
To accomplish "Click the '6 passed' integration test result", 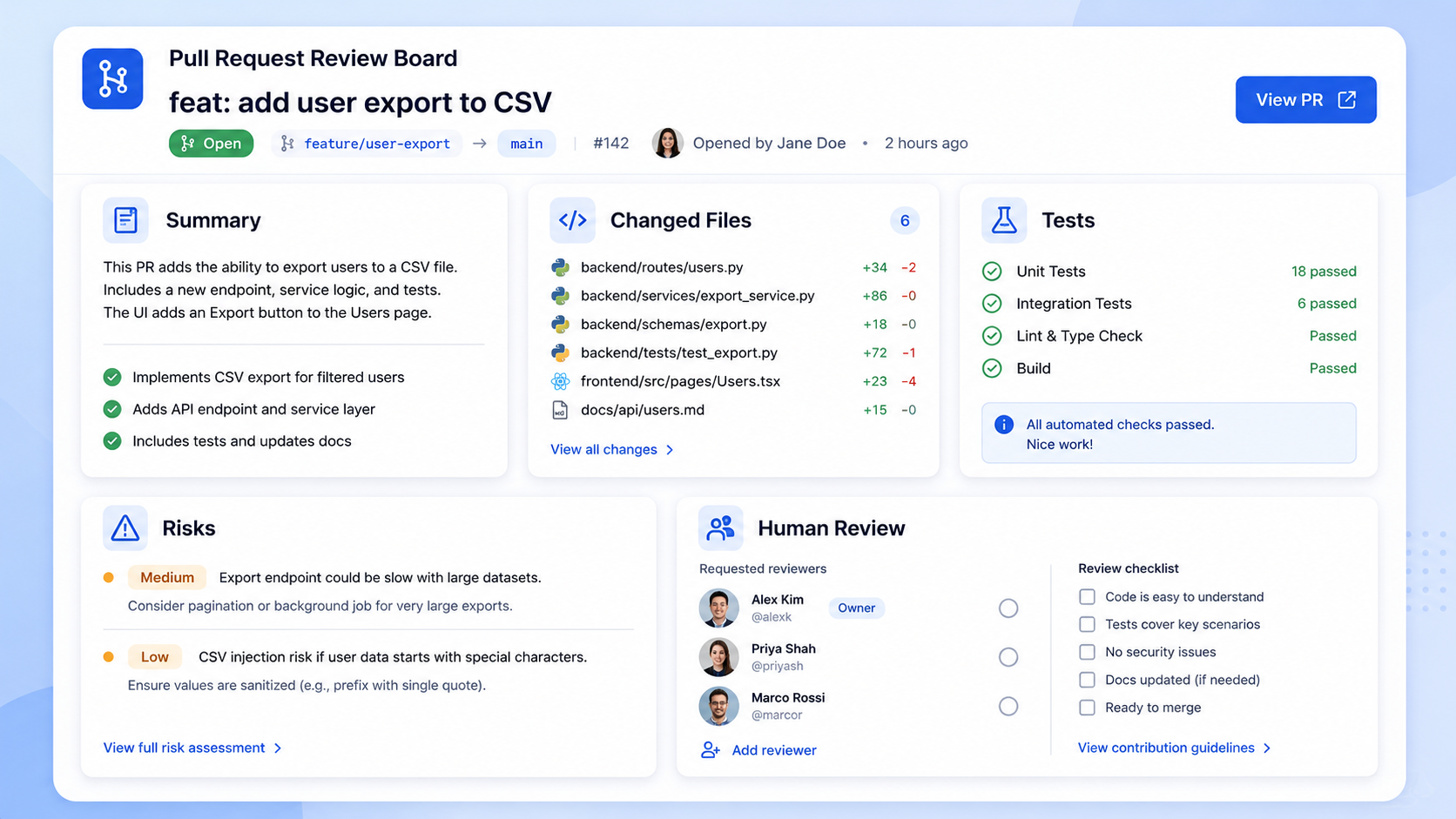I will click(1326, 304).
